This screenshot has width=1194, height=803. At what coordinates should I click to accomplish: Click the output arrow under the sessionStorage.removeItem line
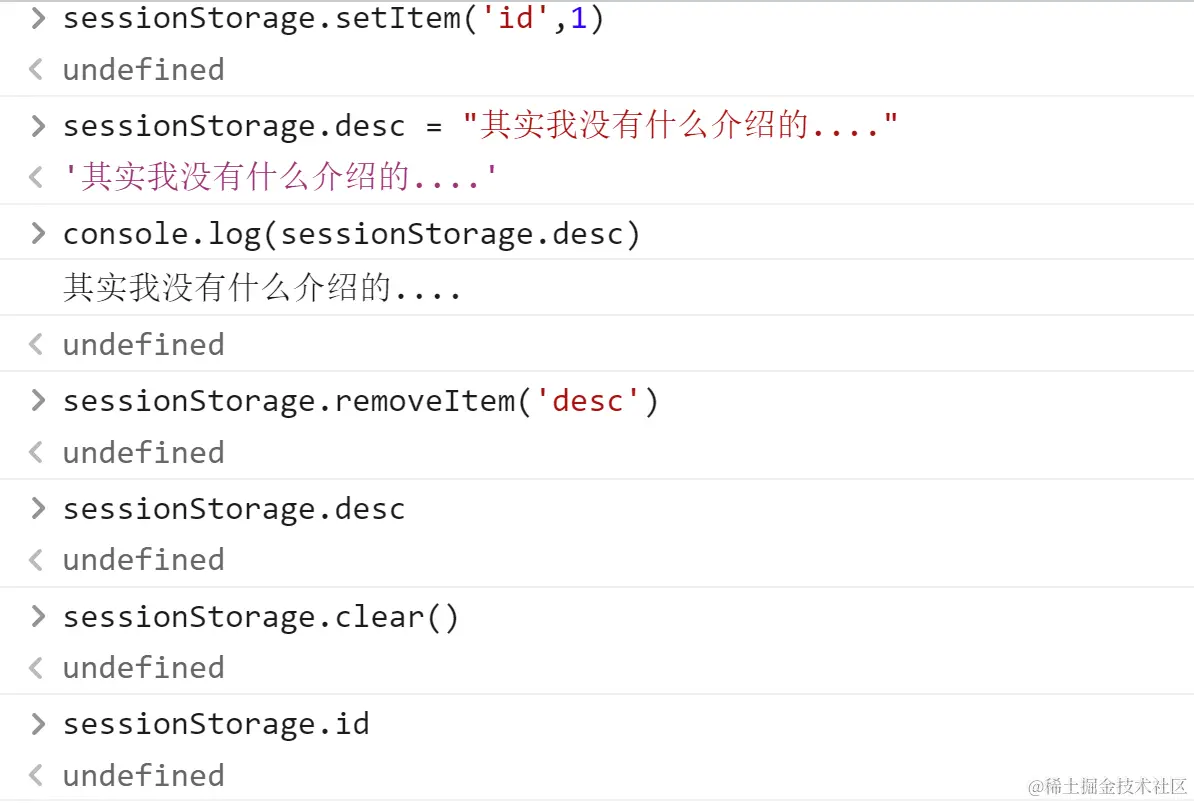tap(36, 453)
